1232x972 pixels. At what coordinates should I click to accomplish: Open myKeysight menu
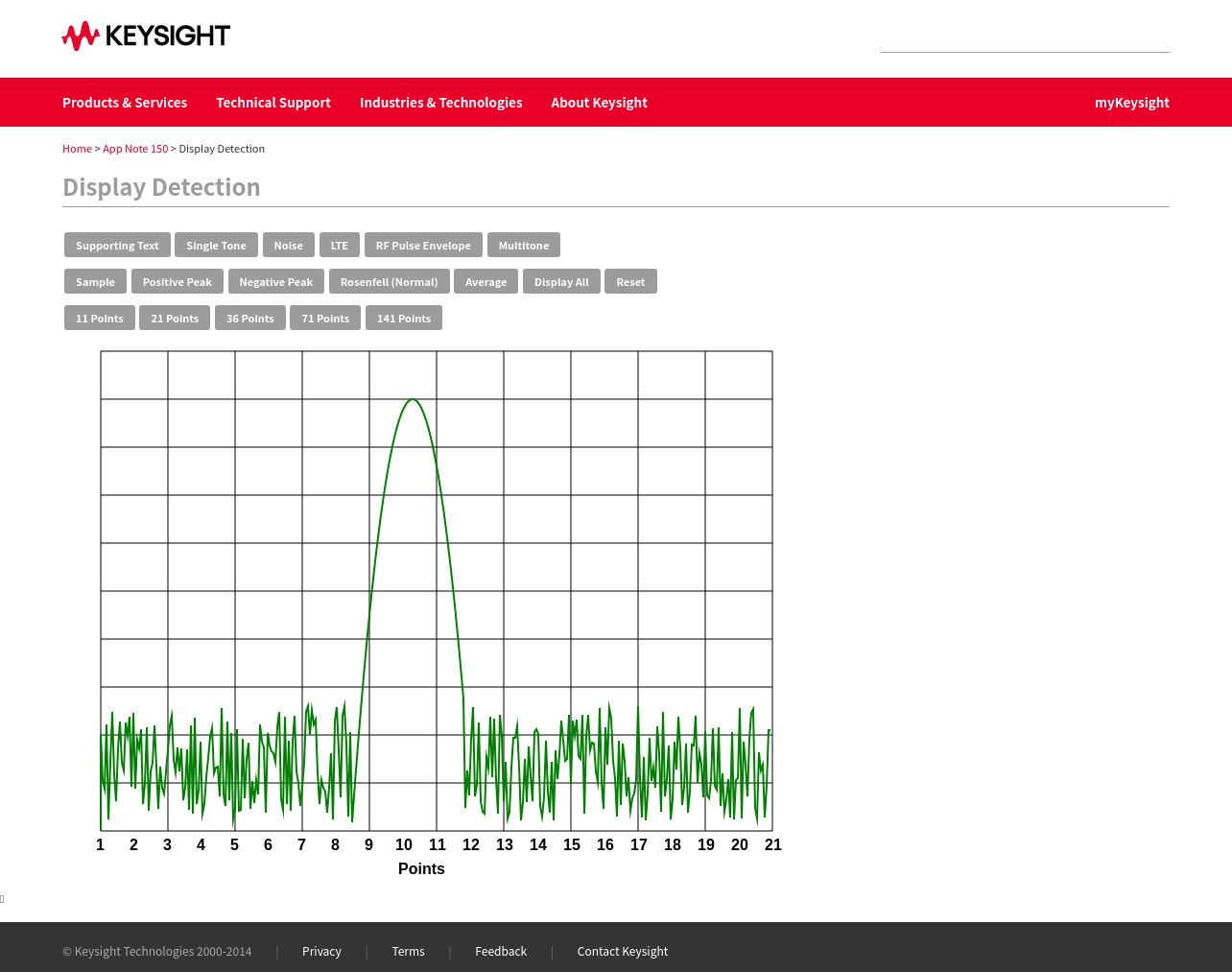point(1132,103)
